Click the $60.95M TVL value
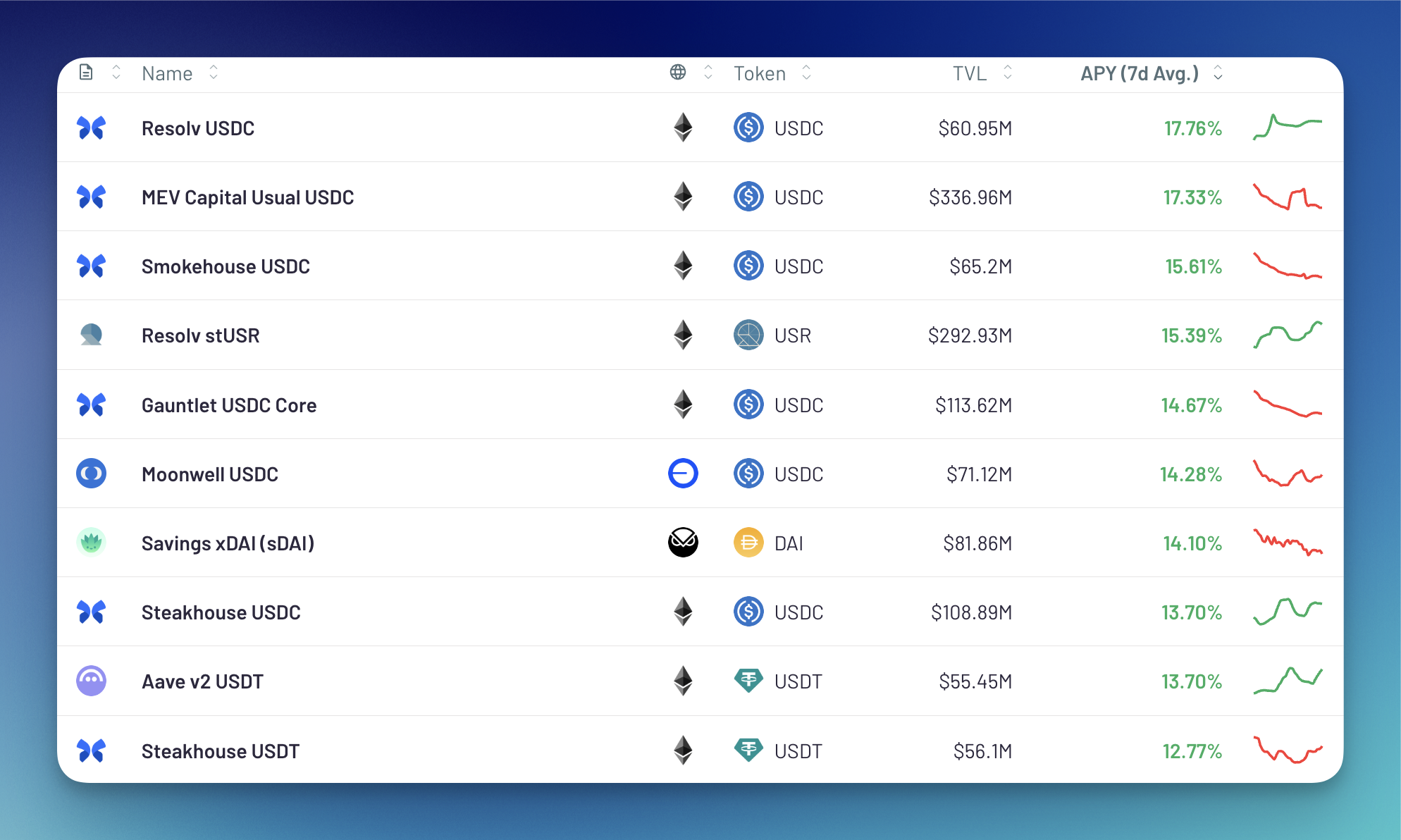Screen dimensions: 1401x840 (975, 128)
